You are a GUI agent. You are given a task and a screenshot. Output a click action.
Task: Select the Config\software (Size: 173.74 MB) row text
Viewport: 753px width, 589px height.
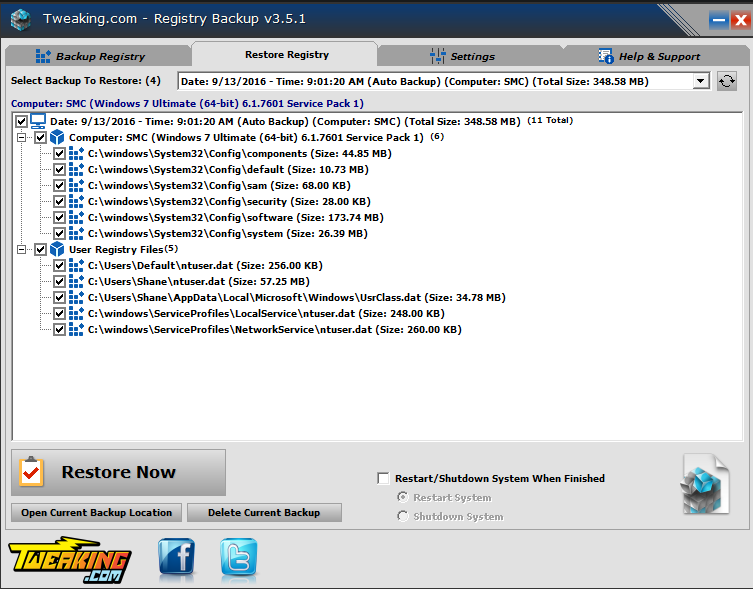pos(236,218)
